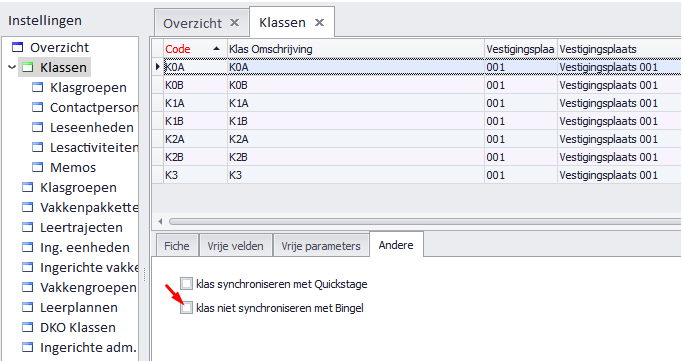This screenshot has height=361, width=683.
Task: Select the Memos icon under Klassen
Action: pyautogui.click(x=38, y=167)
